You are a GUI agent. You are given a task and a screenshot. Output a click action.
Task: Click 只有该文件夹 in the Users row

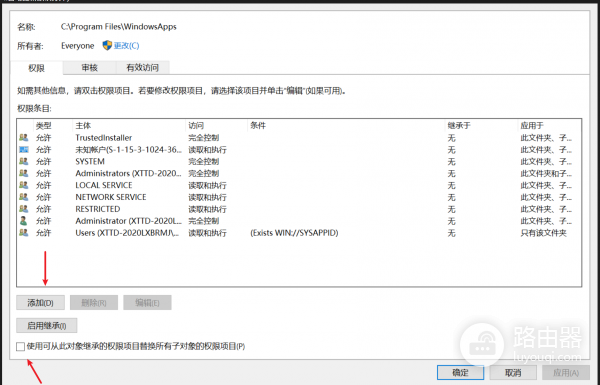[543, 233]
